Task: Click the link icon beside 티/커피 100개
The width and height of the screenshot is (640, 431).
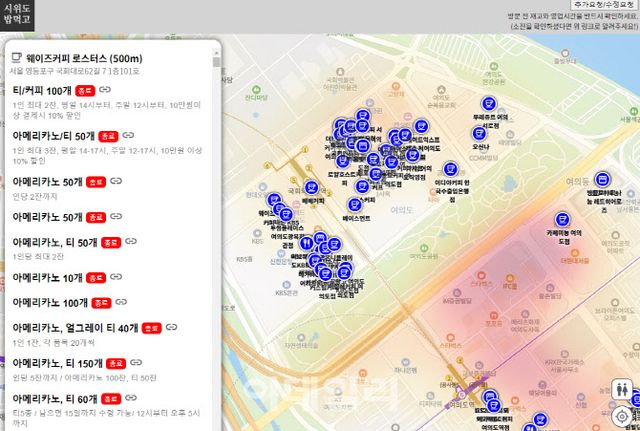Action: pyautogui.click(x=105, y=91)
